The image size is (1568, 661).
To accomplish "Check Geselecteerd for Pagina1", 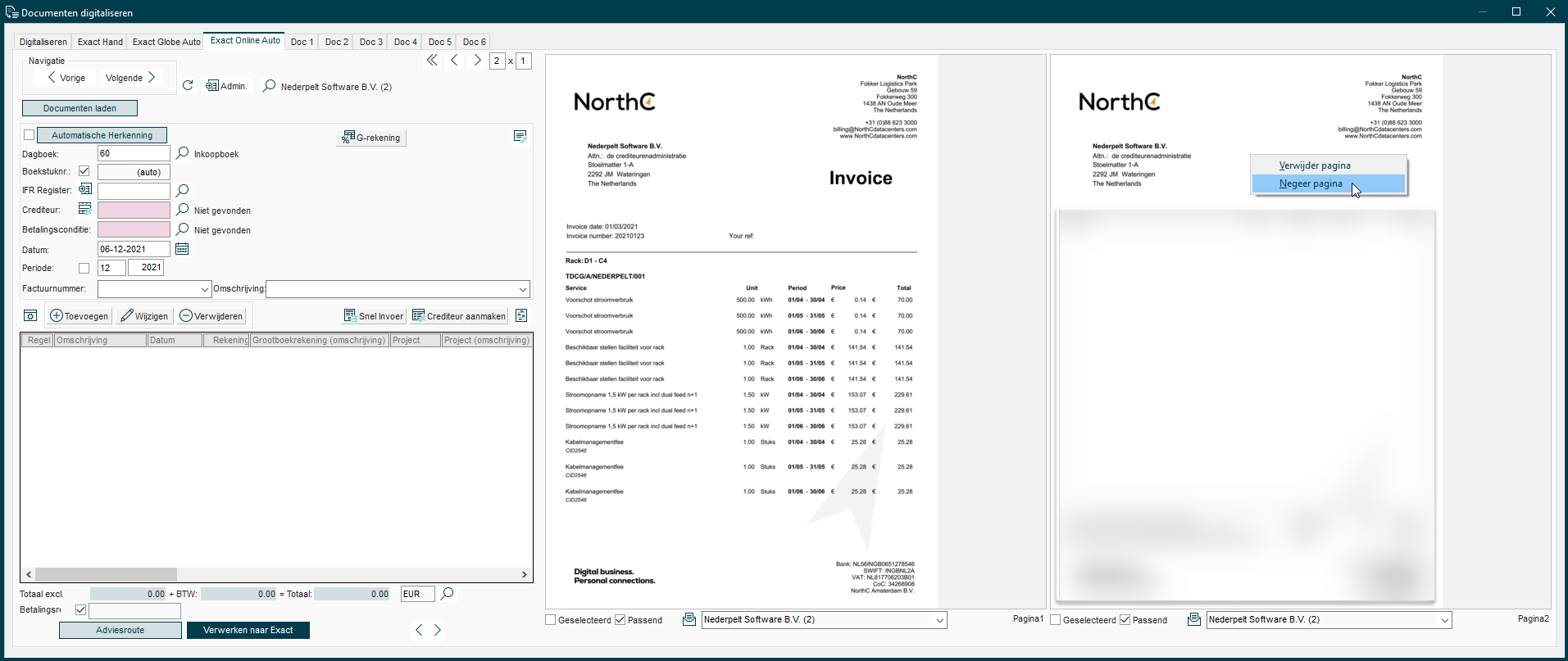I will pos(551,620).
